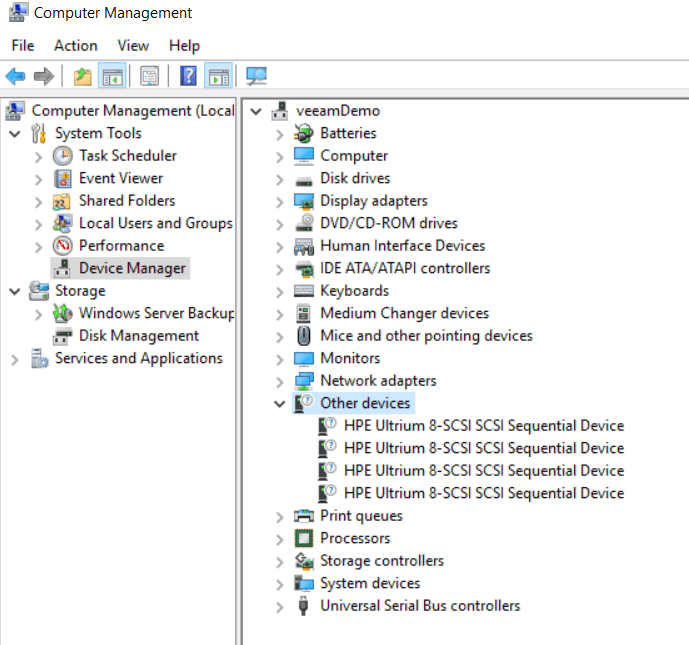Image resolution: width=689 pixels, height=645 pixels.
Task: Expand the Disk drives category
Action: [x=280, y=179]
